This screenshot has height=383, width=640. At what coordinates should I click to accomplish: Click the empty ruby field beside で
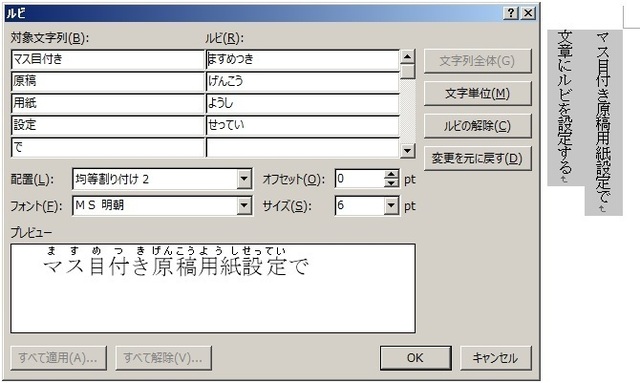(x=302, y=147)
